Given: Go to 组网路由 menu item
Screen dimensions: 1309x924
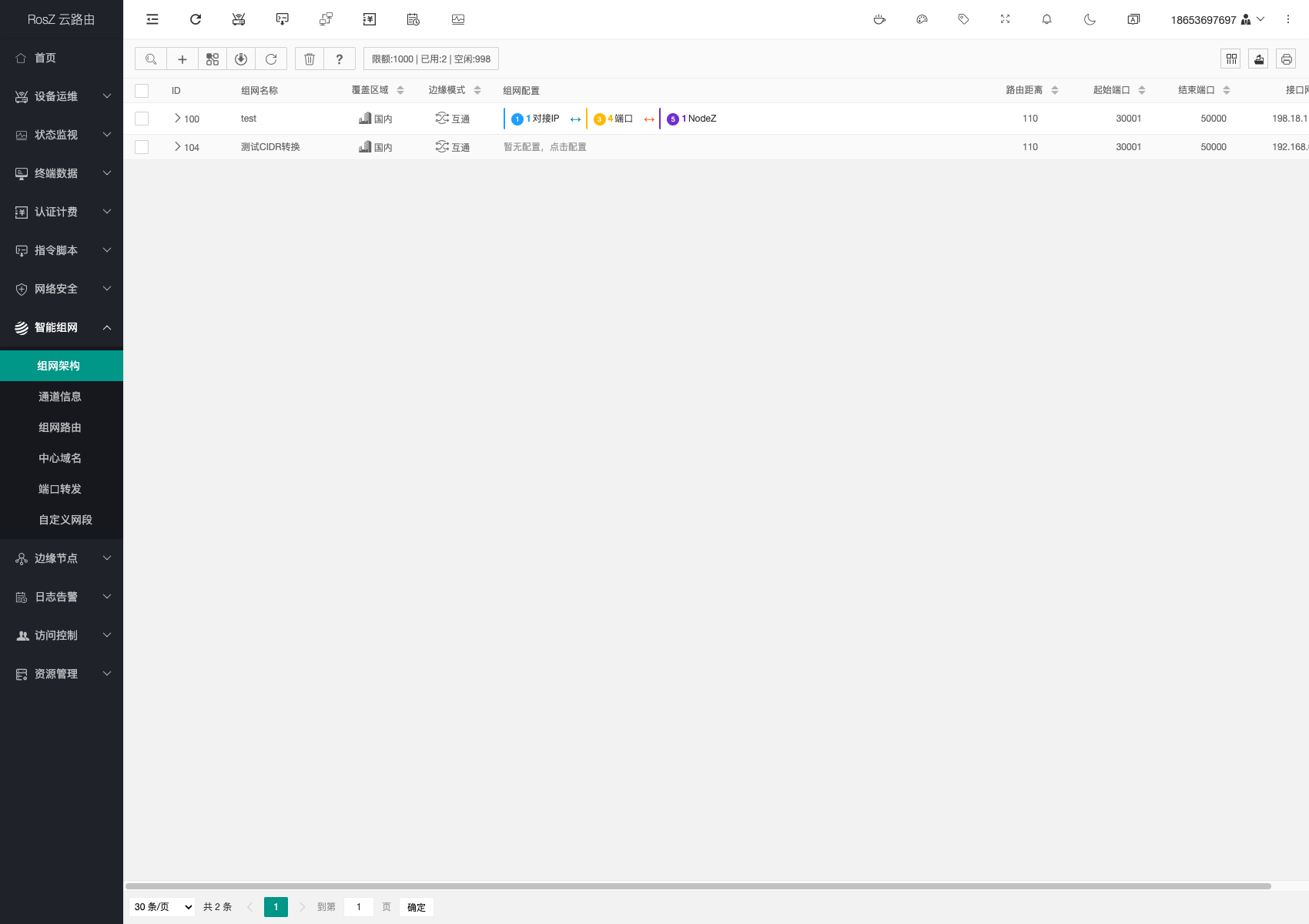Looking at the screenshot, I should point(60,427).
